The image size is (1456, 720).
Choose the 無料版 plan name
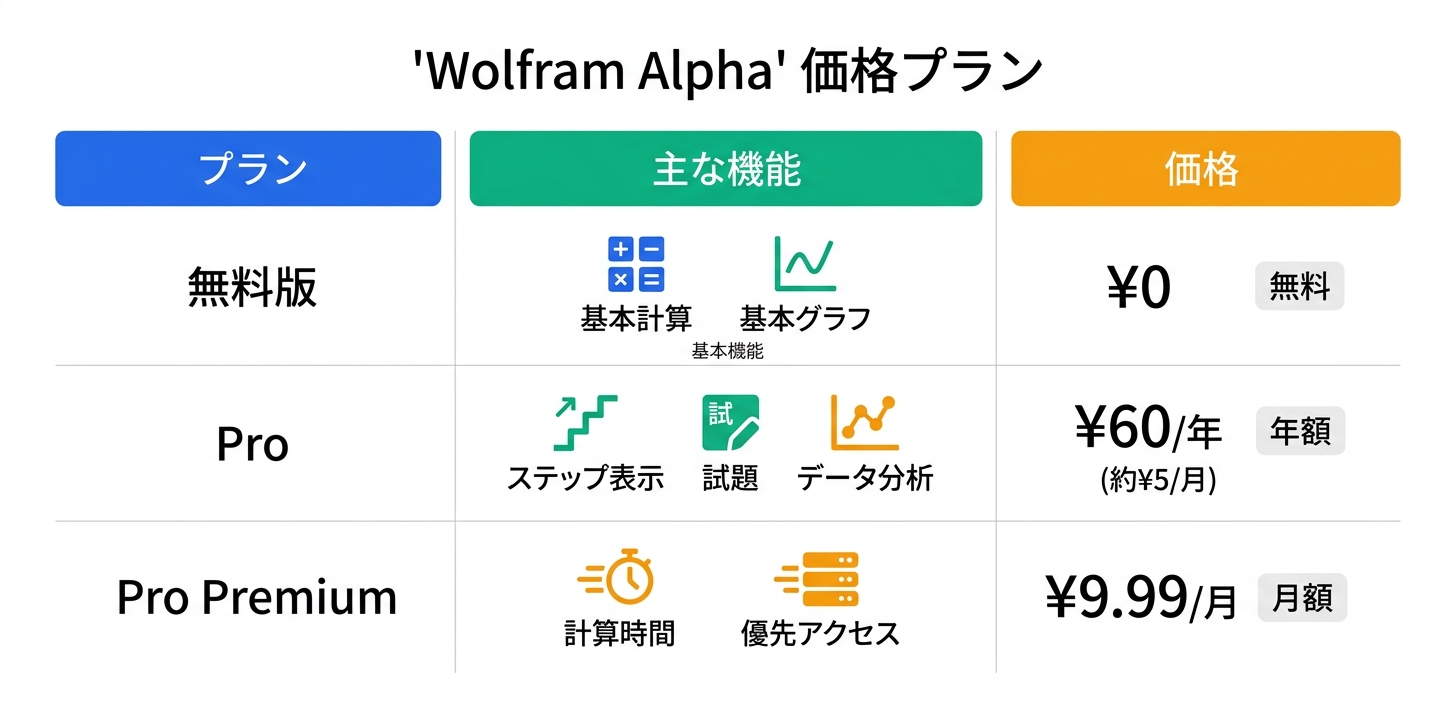pyautogui.click(x=252, y=288)
